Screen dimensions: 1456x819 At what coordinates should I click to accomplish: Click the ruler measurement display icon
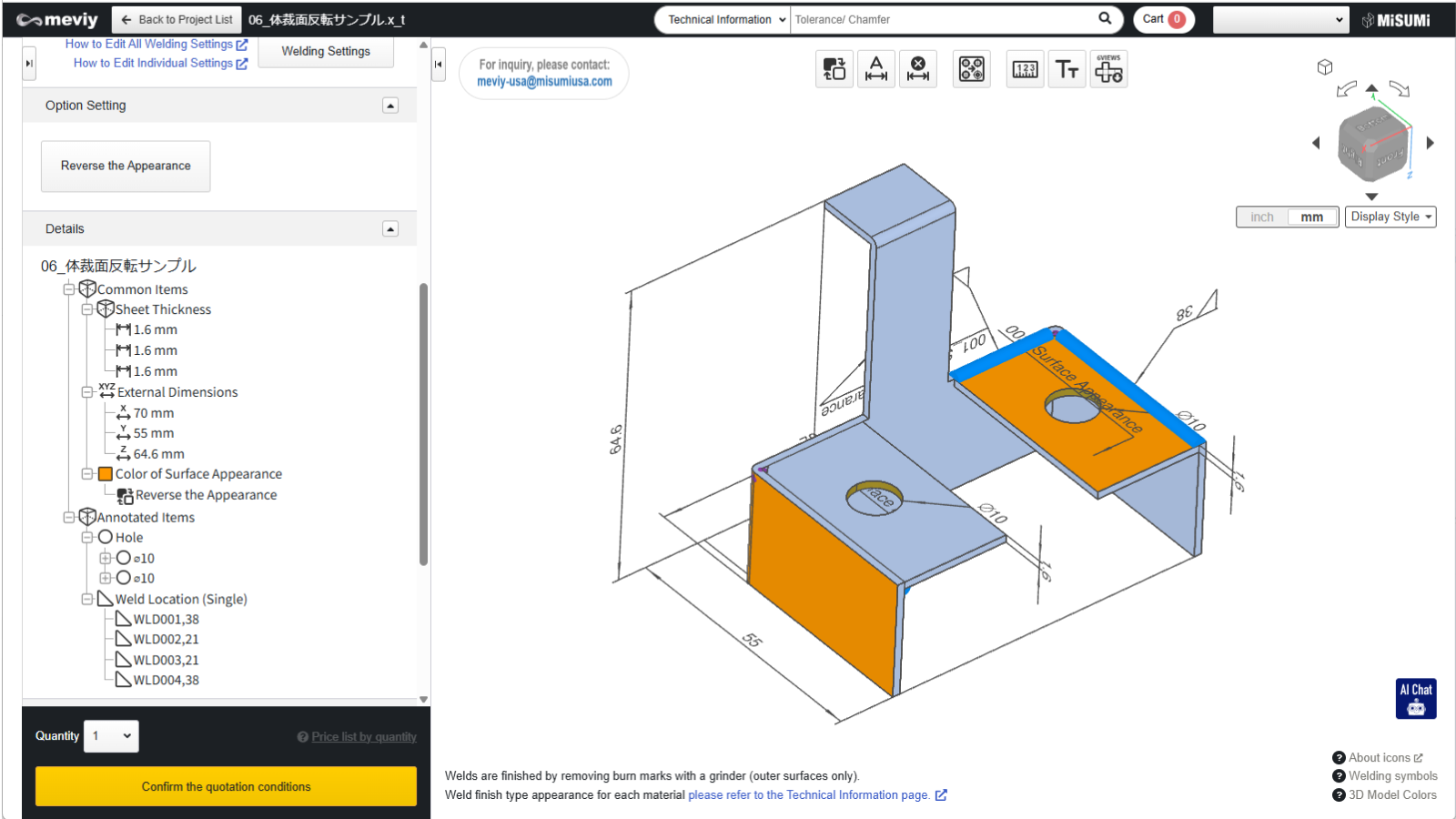(1025, 69)
